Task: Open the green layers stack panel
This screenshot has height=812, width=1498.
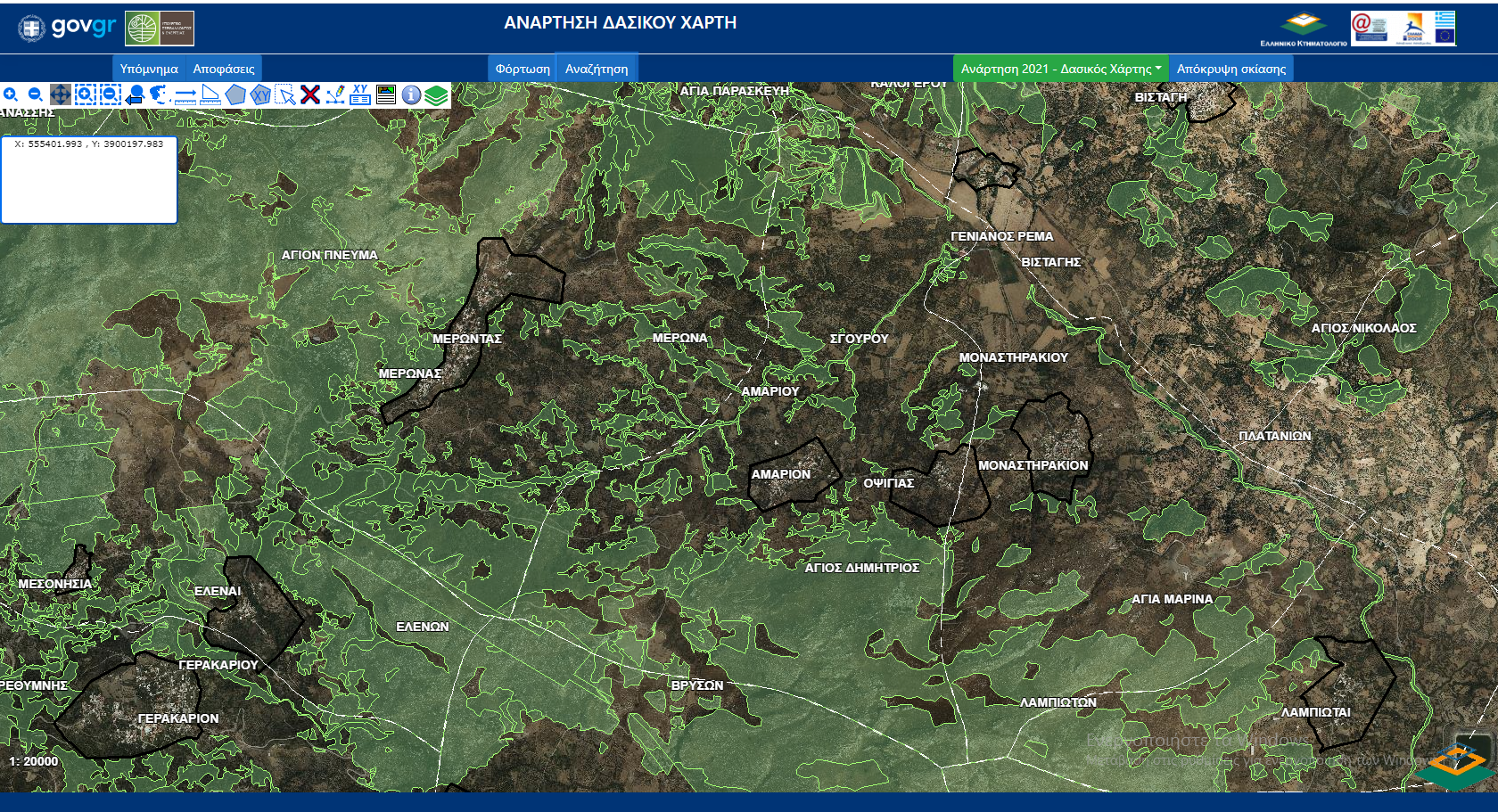Action: coord(436,94)
